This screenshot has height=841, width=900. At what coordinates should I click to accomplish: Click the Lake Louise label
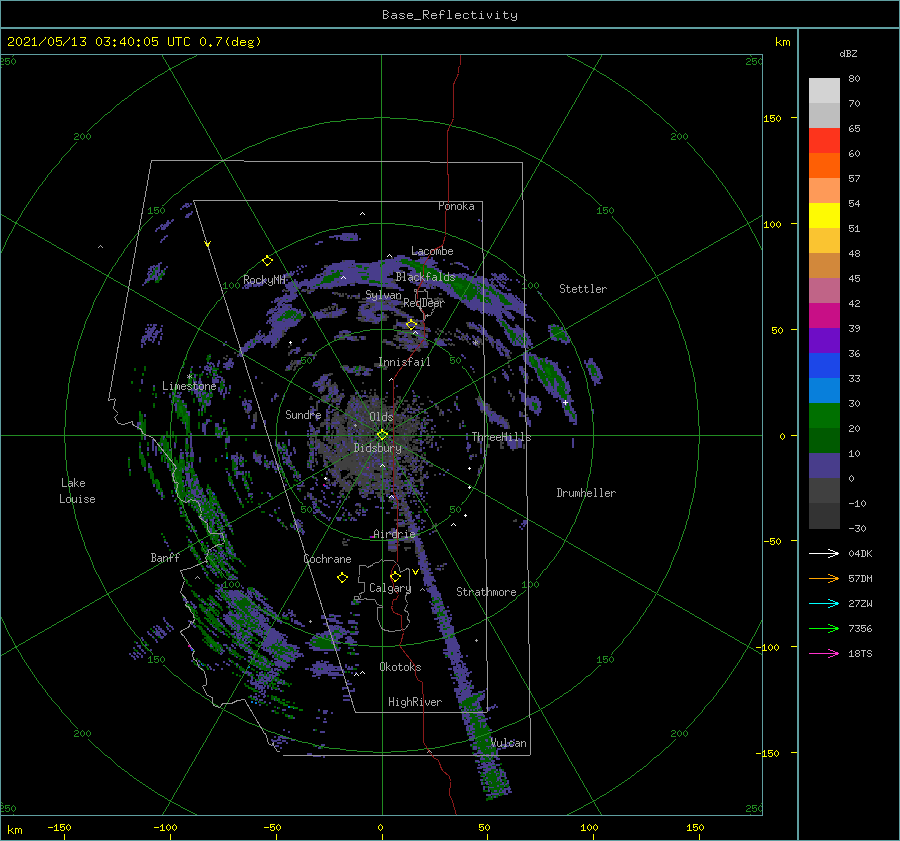(x=77, y=491)
